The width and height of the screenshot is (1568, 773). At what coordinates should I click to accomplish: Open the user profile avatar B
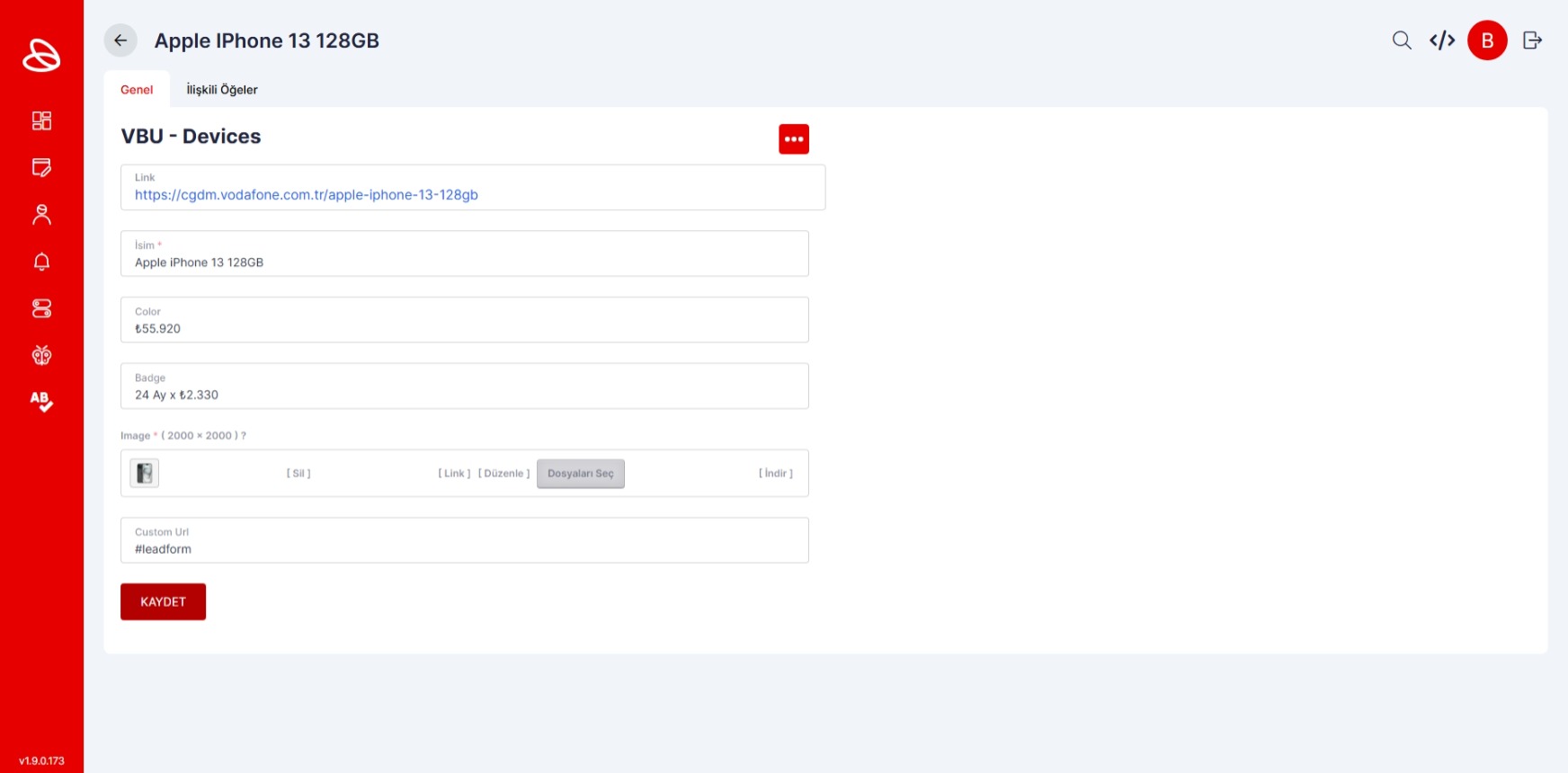click(x=1487, y=40)
